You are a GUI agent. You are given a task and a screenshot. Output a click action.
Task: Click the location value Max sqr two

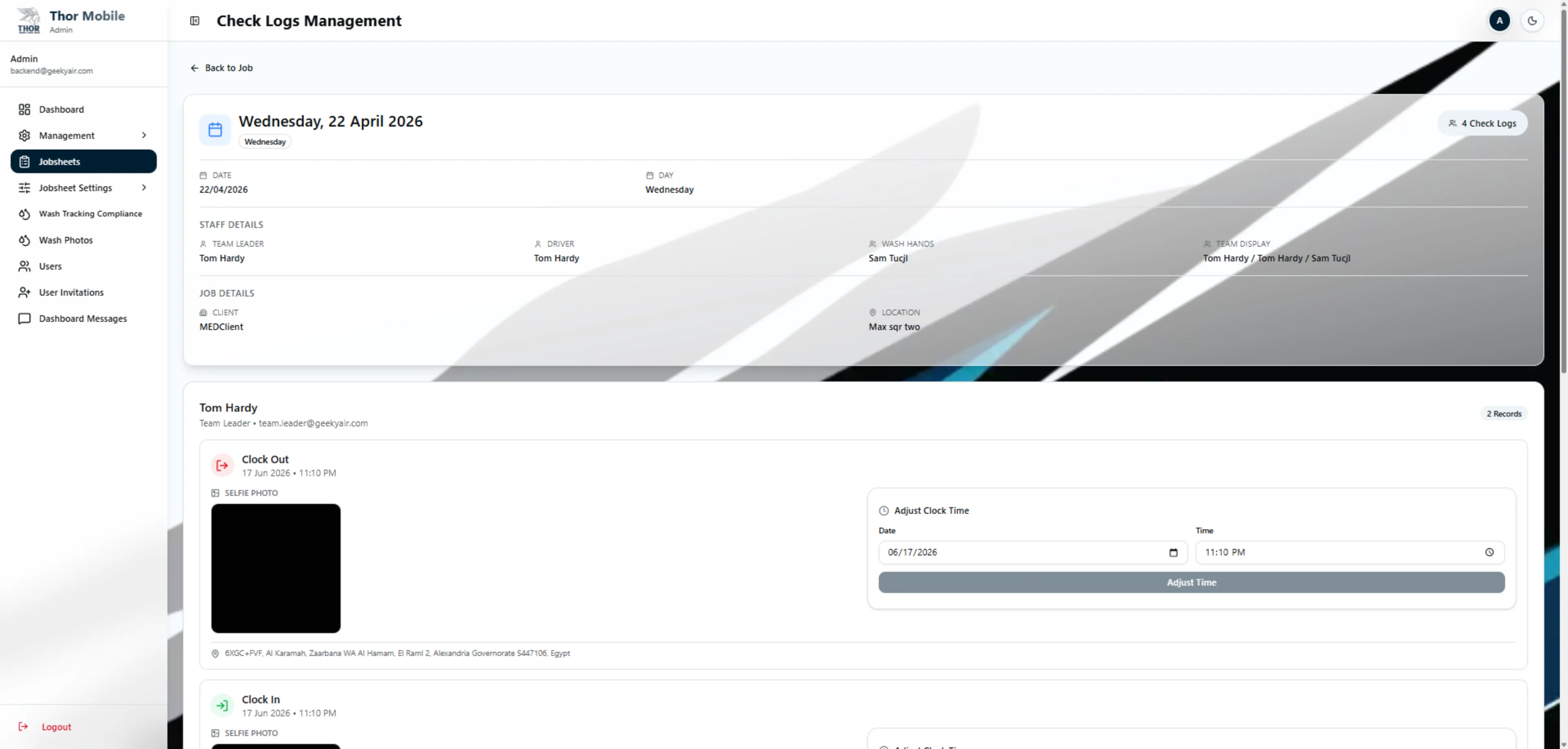pyautogui.click(x=894, y=327)
